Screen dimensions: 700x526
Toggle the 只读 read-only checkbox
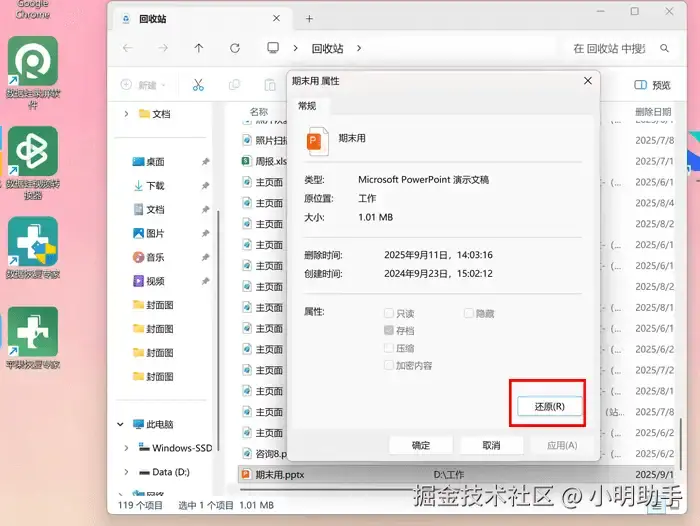click(x=389, y=313)
